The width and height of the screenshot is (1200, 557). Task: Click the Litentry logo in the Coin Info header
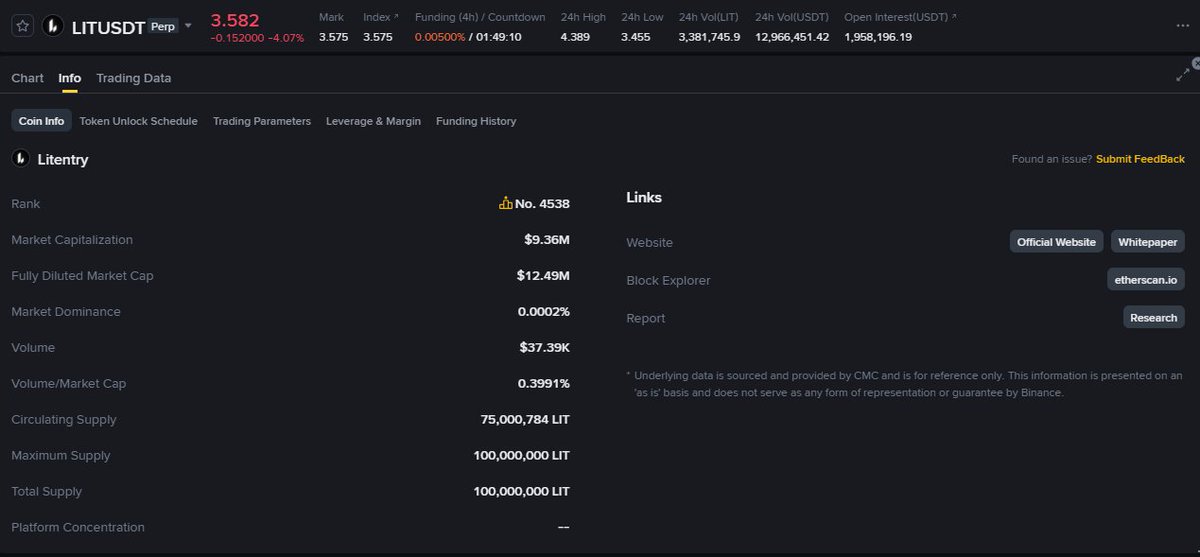click(x=20, y=158)
